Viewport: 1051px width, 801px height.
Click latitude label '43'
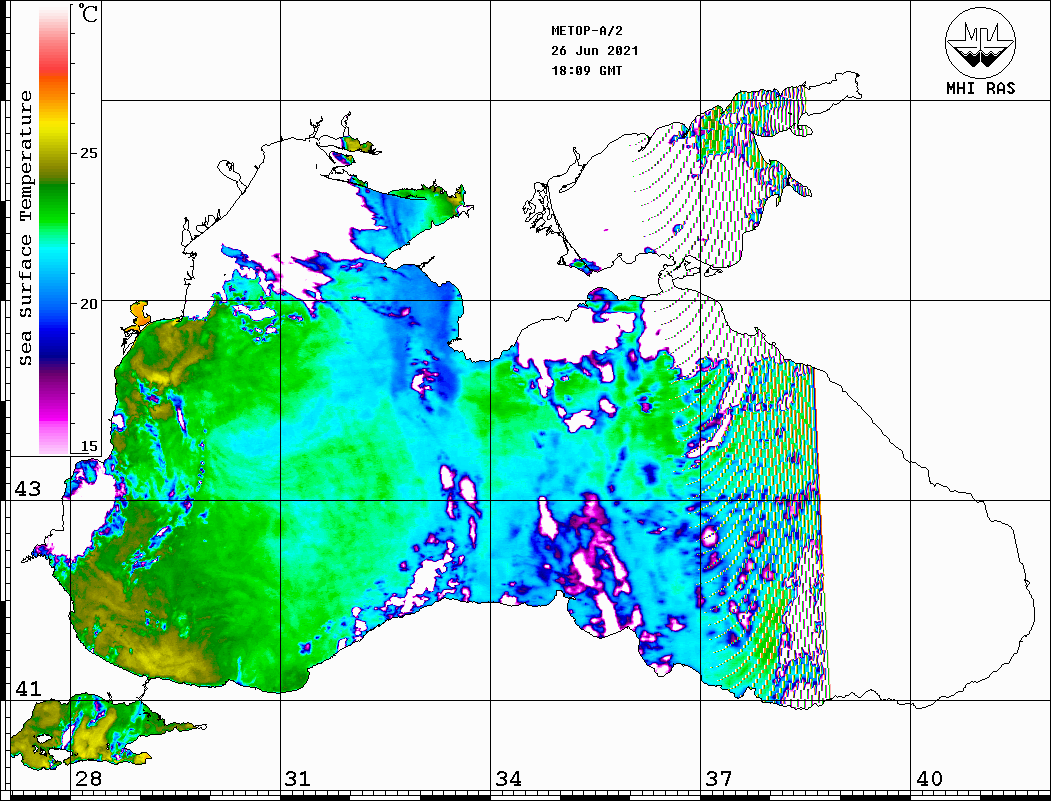pos(28,489)
